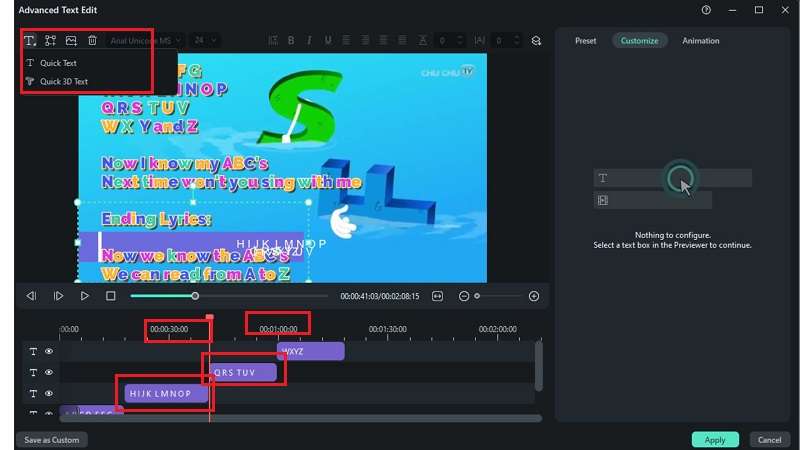Zoom in the timeline with plus icon
800x450 pixels.
point(534,296)
